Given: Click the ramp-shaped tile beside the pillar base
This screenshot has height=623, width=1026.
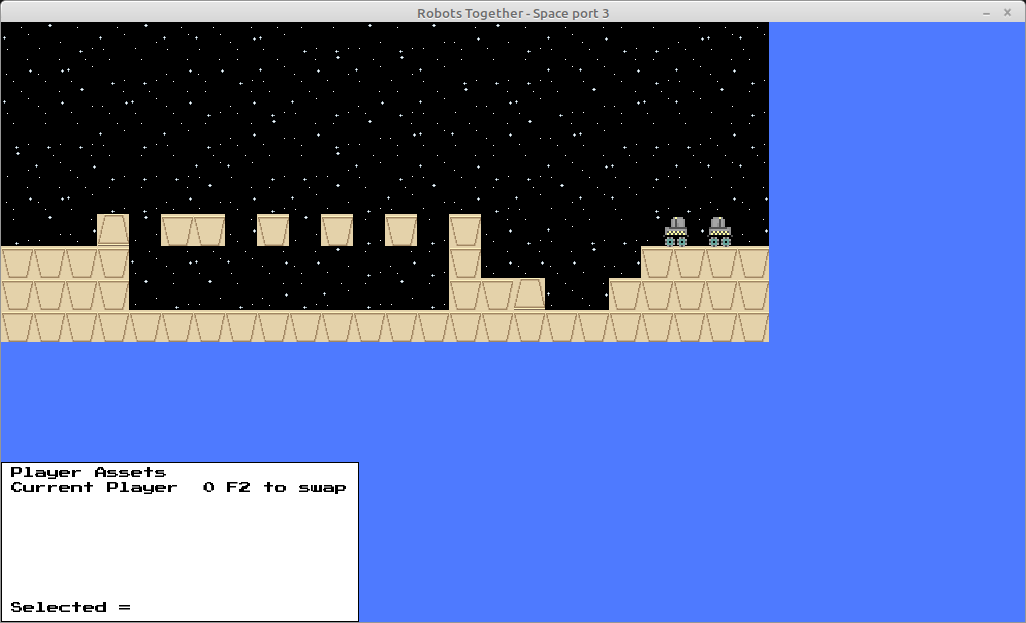Looking at the screenshot, I should pyautogui.click(x=529, y=294).
